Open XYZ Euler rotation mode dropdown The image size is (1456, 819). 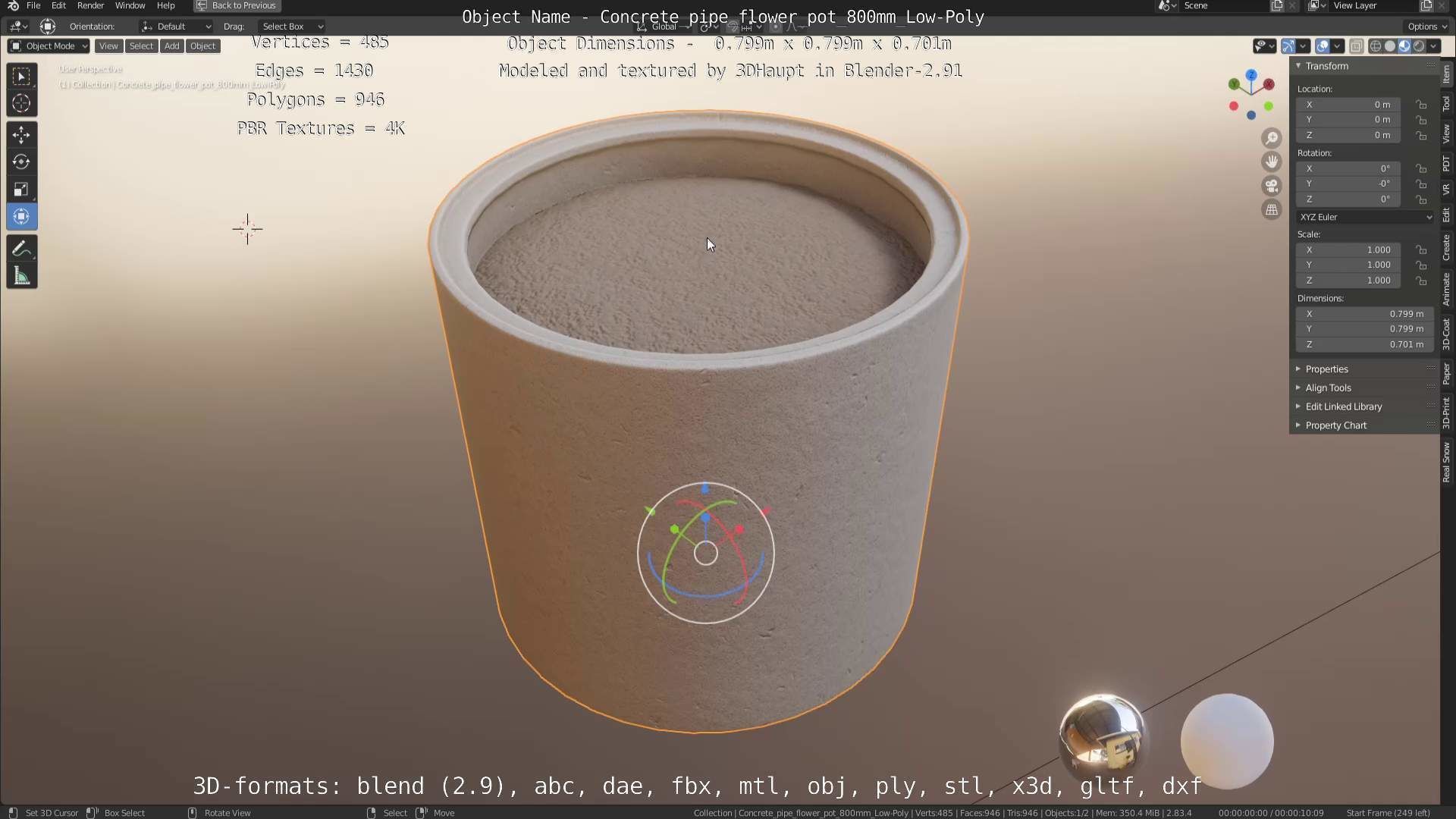pyautogui.click(x=1366, y=217)
